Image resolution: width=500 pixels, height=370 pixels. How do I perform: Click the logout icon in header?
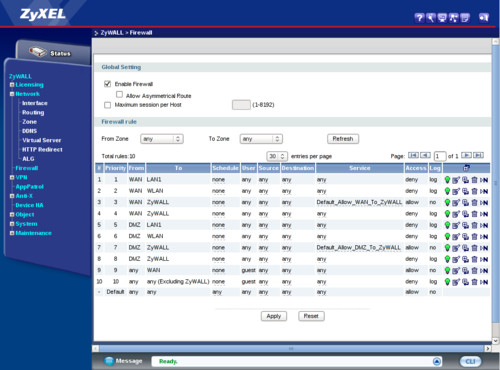[484, 18]
